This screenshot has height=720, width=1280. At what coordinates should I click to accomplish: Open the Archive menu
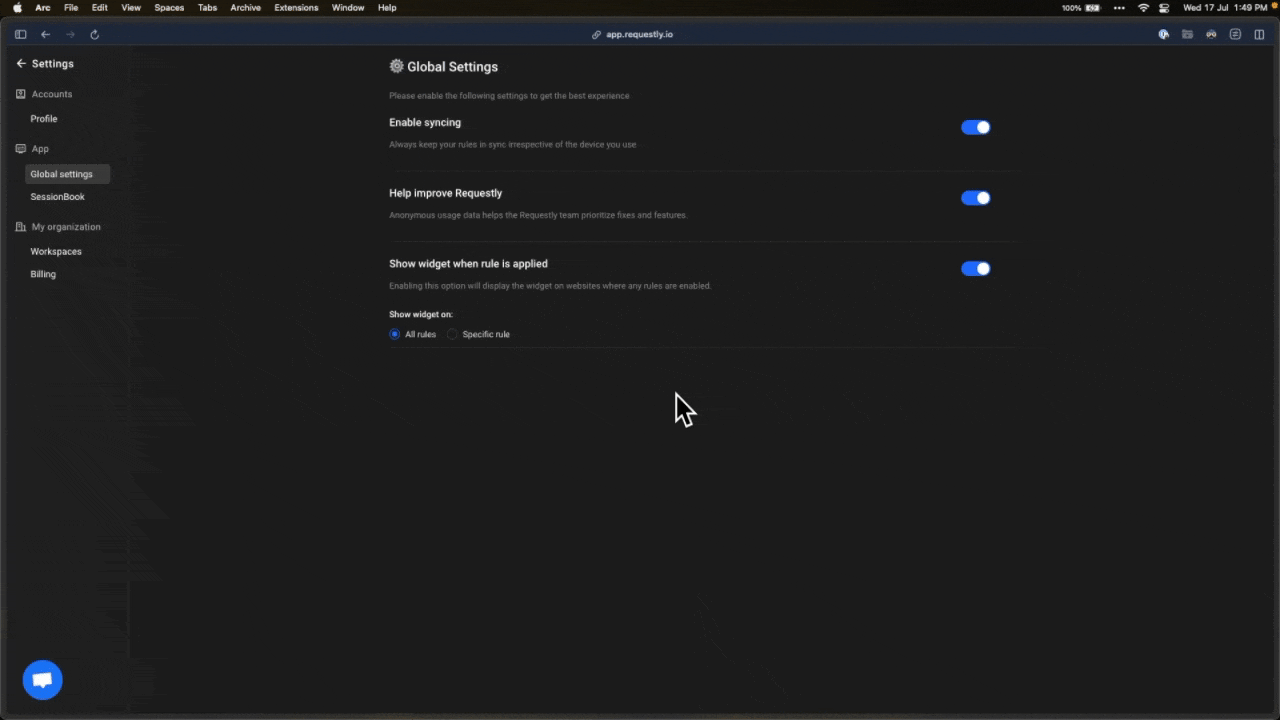pos(246,7)
